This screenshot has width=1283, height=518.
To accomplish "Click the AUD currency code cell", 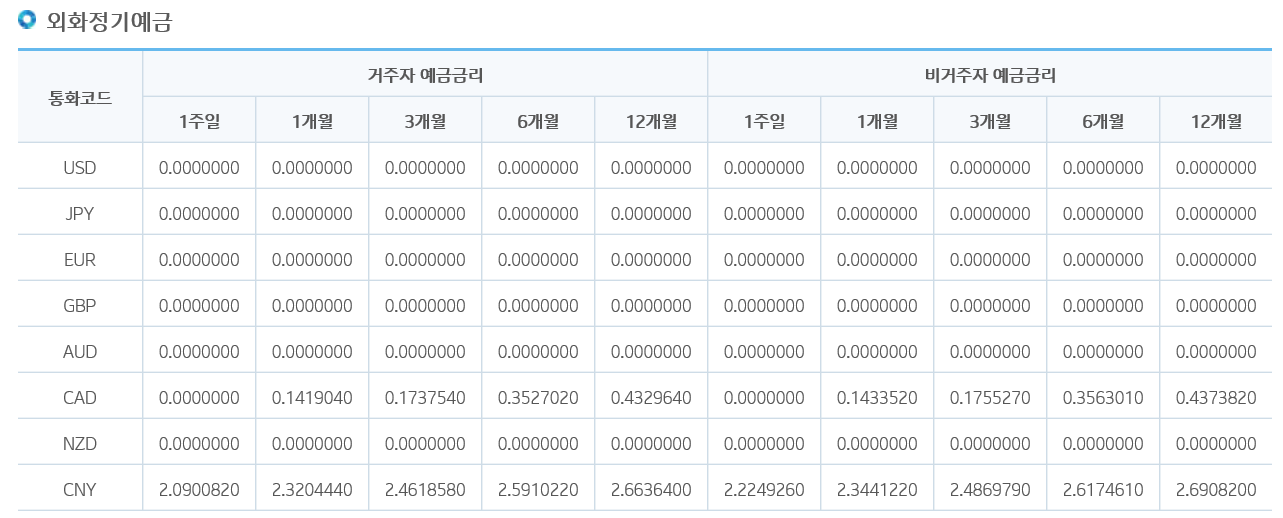I will 80,351.
